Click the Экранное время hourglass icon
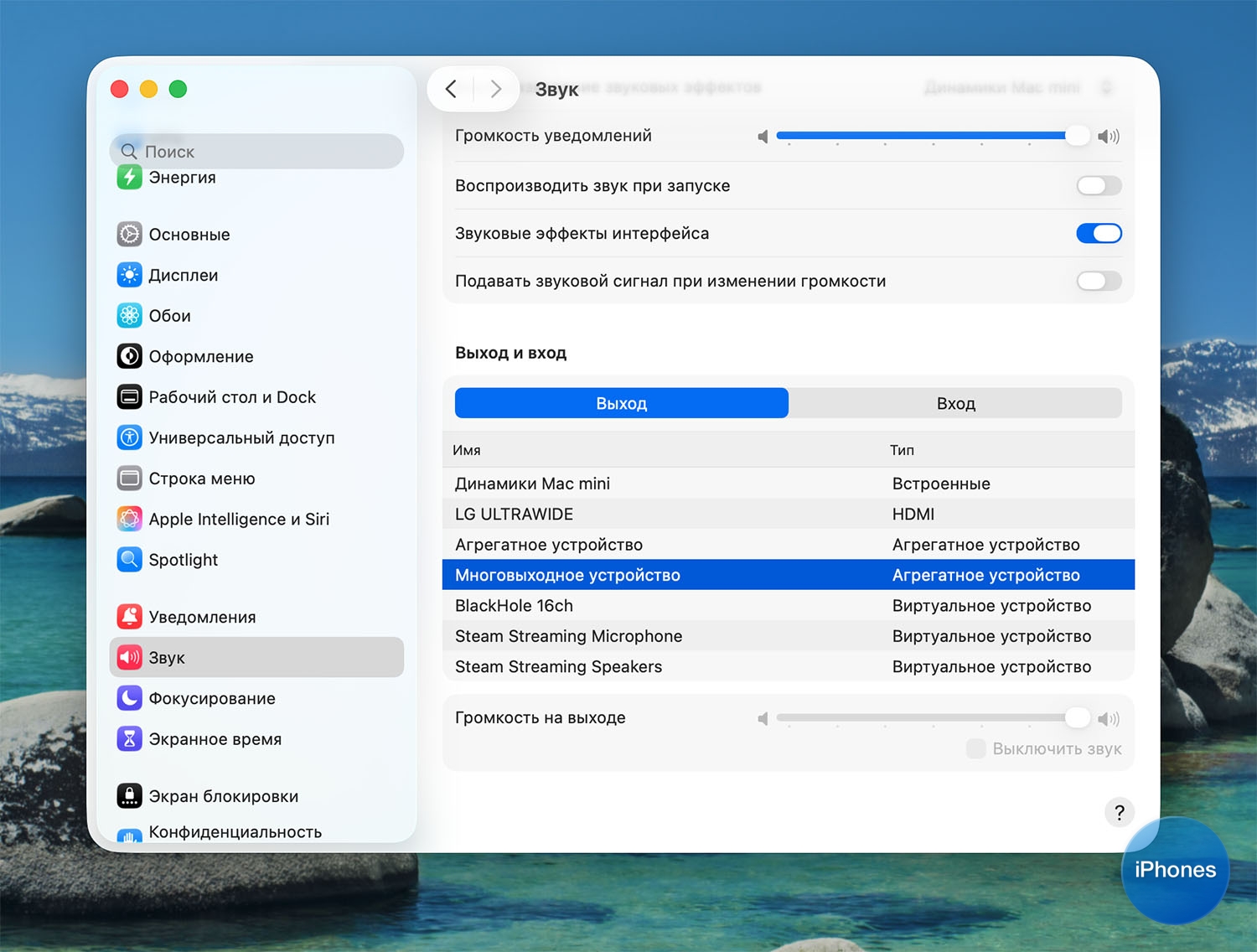1257x952 pixels. [x=129, y=739]
